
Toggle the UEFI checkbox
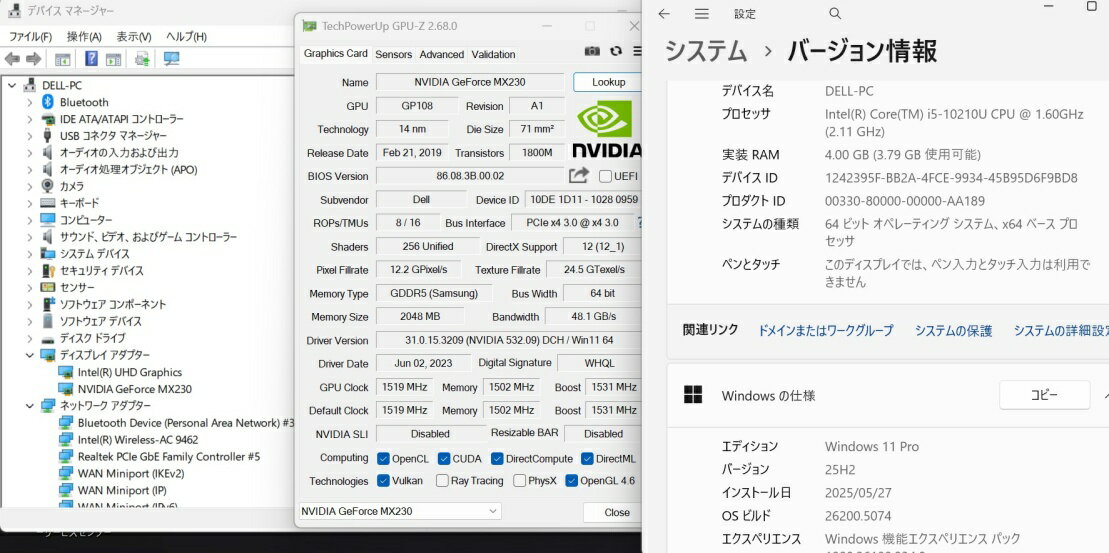[x=605, y=176]
